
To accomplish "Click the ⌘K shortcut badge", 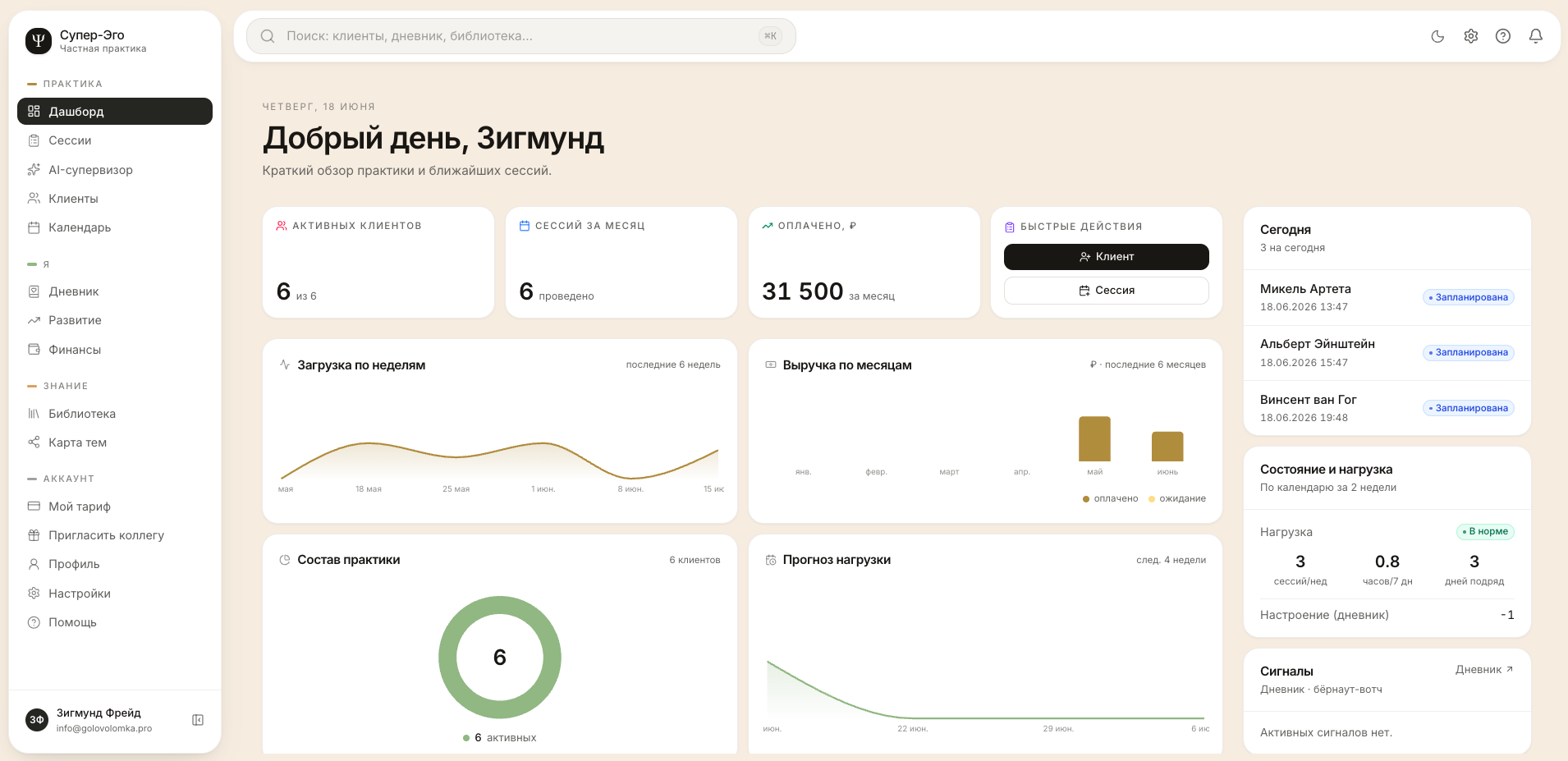I will point(770,36).
